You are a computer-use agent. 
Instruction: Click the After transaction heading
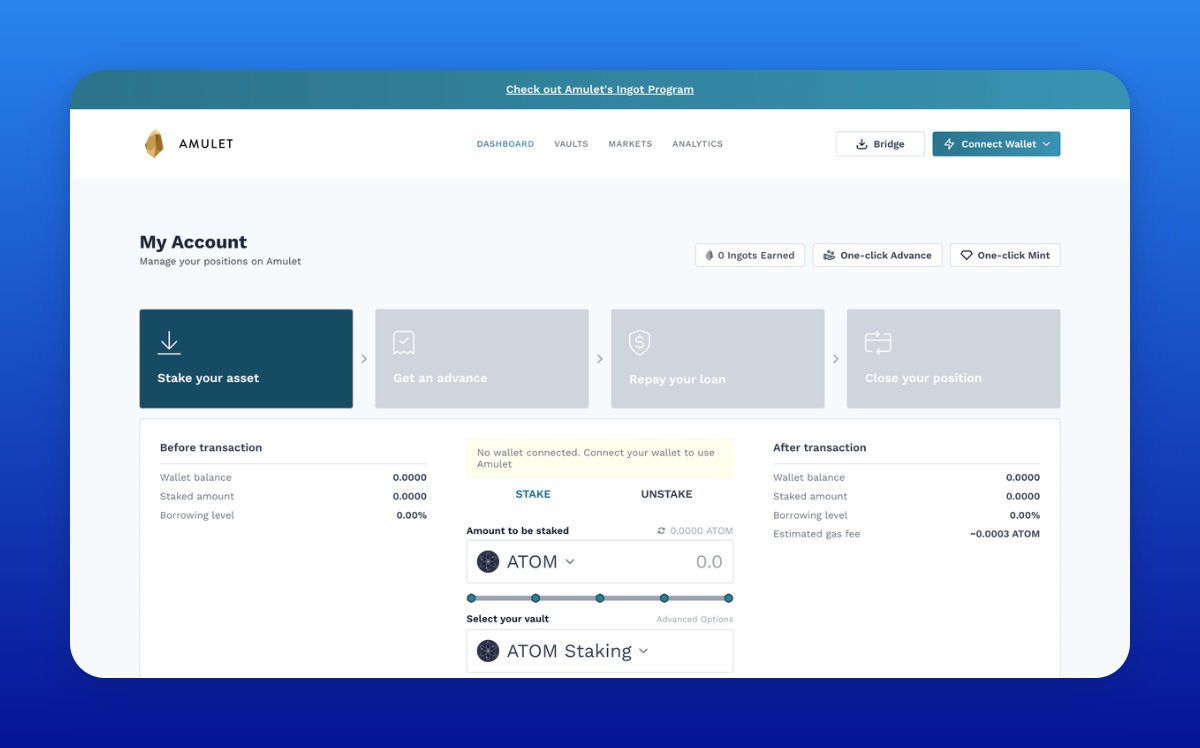[x=820, y=448]
